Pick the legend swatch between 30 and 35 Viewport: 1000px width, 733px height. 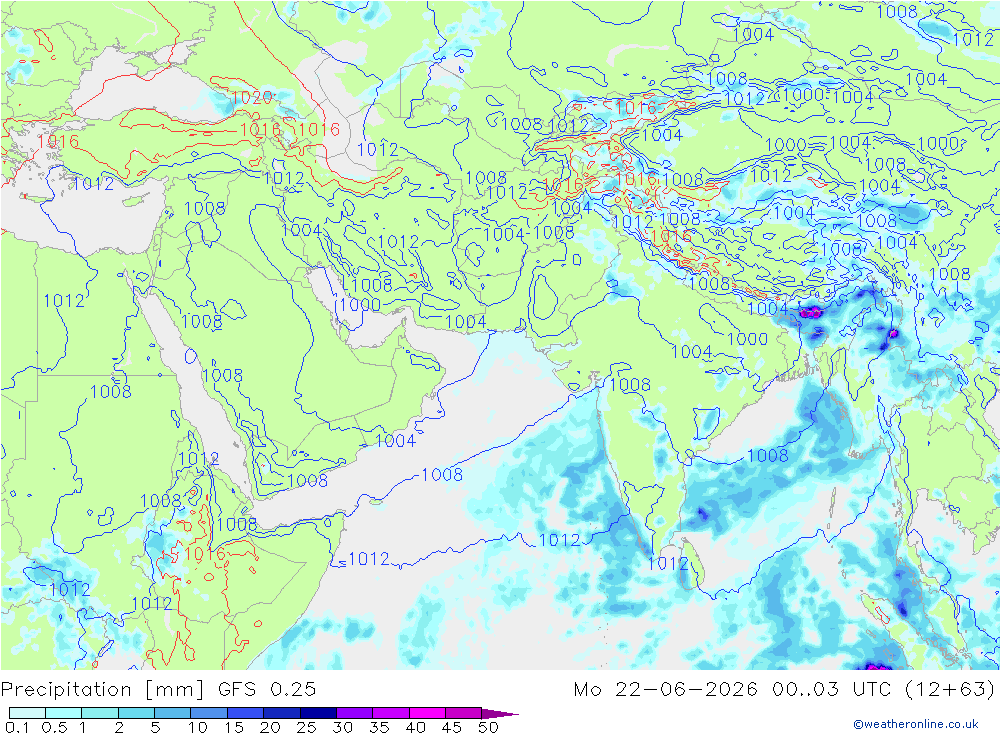click(x=354, y=713)
